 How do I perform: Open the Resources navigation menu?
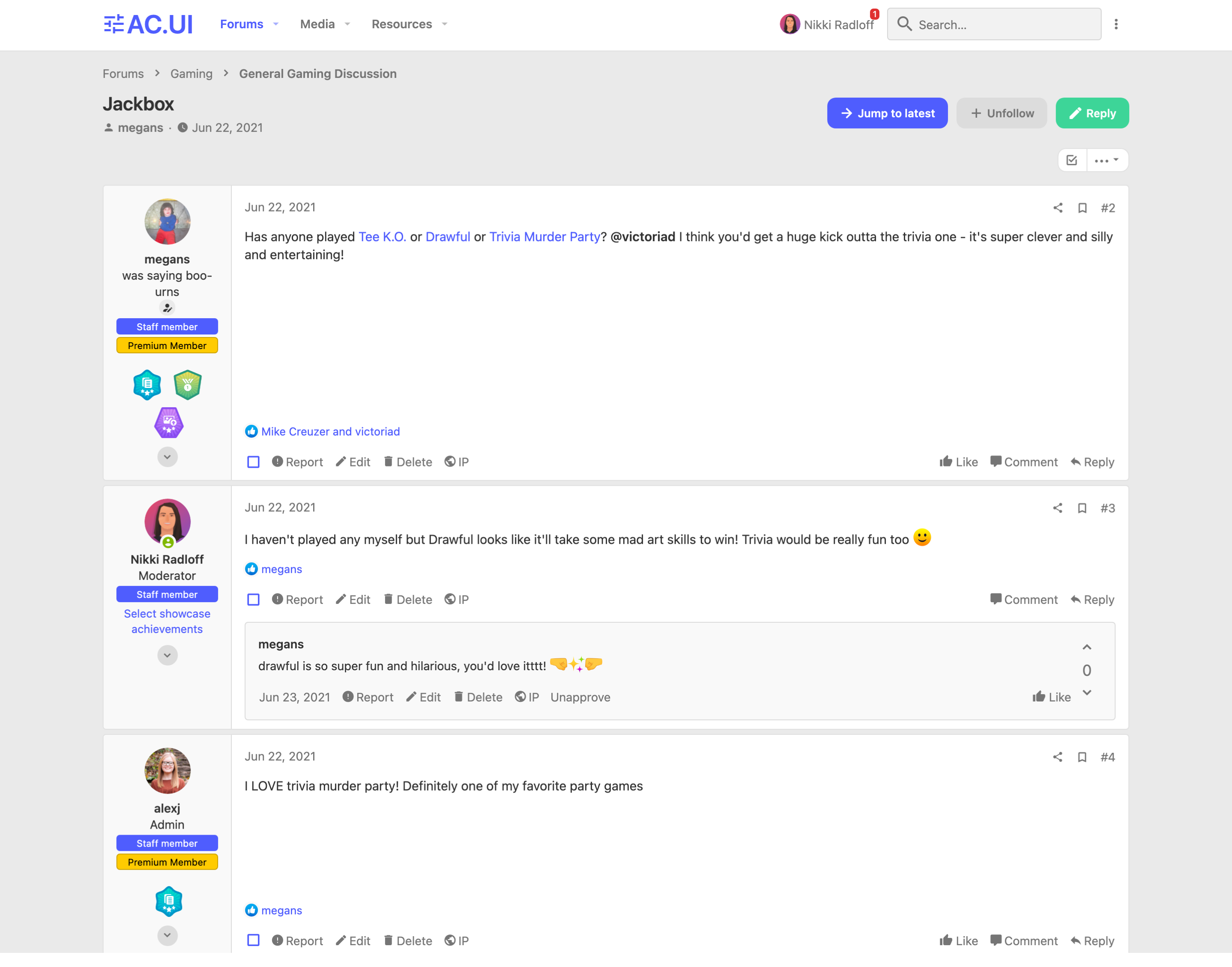[409, 24]
